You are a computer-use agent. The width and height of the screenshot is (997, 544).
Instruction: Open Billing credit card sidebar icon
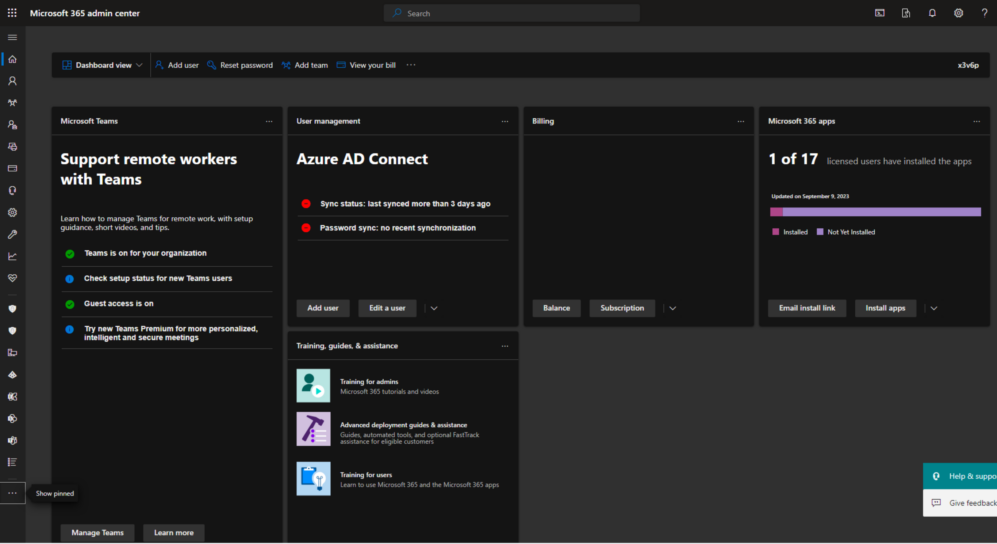pos(12,168)
